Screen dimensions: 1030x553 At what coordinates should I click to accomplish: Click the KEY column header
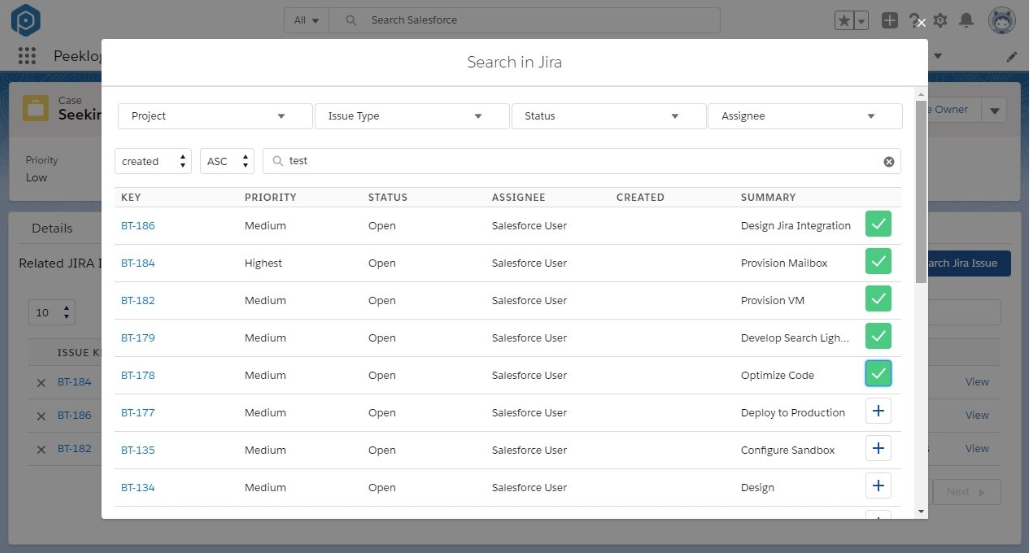[x=131, y=197]
